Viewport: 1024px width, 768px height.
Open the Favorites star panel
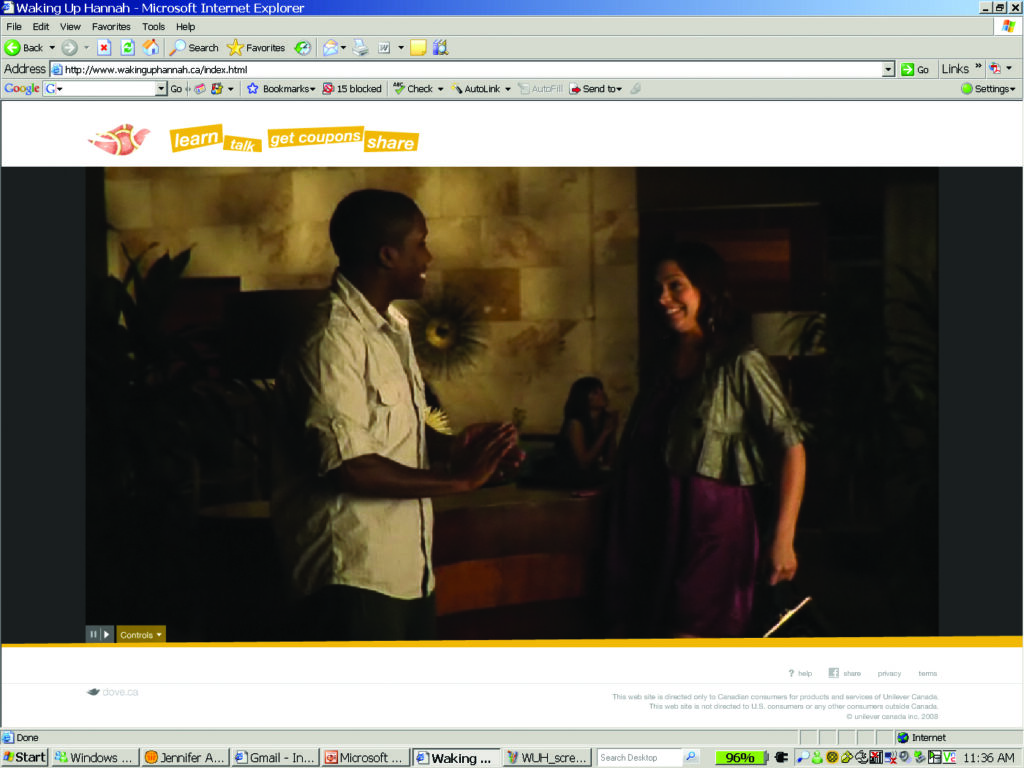pos(256,48)
